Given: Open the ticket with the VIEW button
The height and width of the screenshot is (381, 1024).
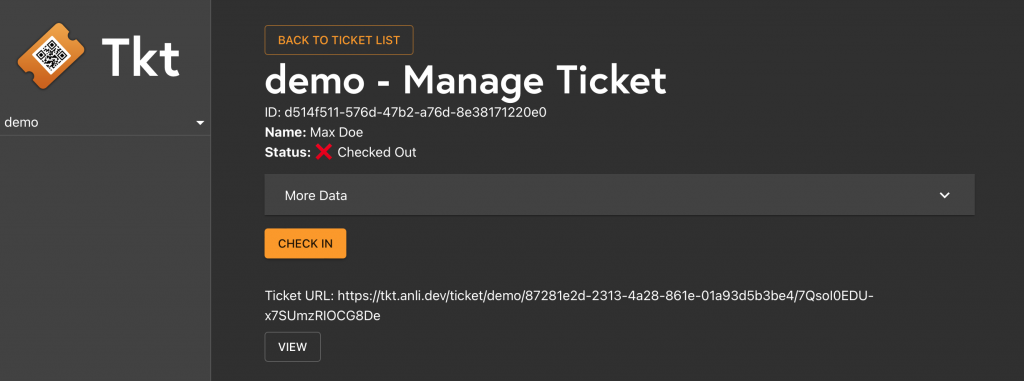Looking at the screenshot, I should tap(293, 347).
